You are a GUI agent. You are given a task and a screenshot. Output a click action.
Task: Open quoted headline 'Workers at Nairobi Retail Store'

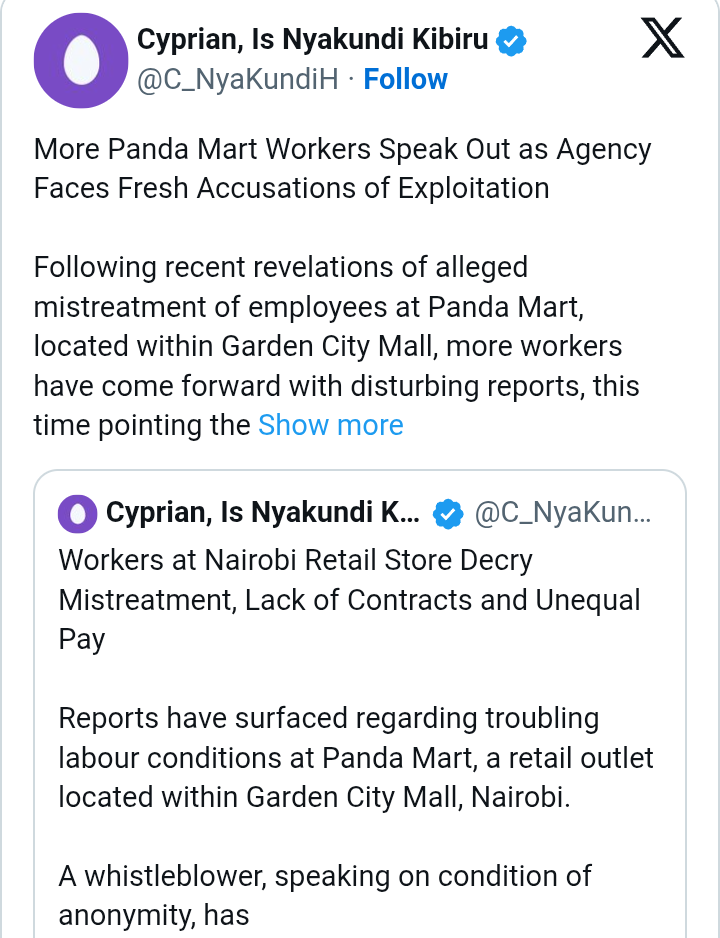pyautogui.click(x=295, y=560)
